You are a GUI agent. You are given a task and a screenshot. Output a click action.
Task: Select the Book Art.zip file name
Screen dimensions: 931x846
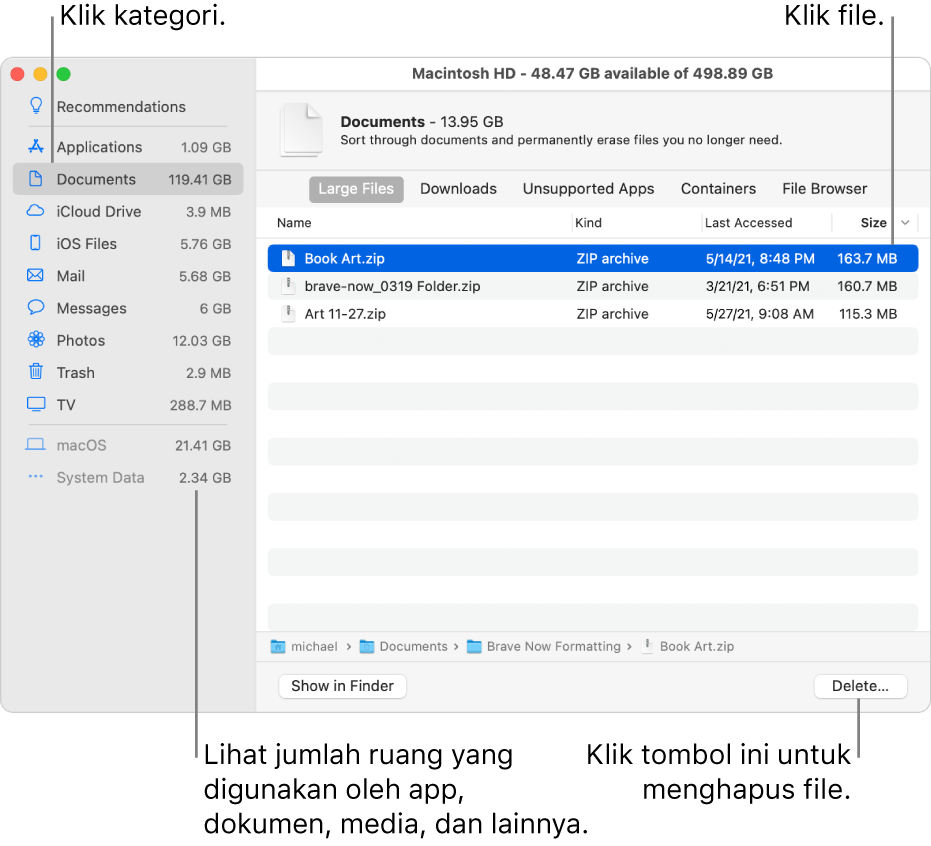(344, 258)
